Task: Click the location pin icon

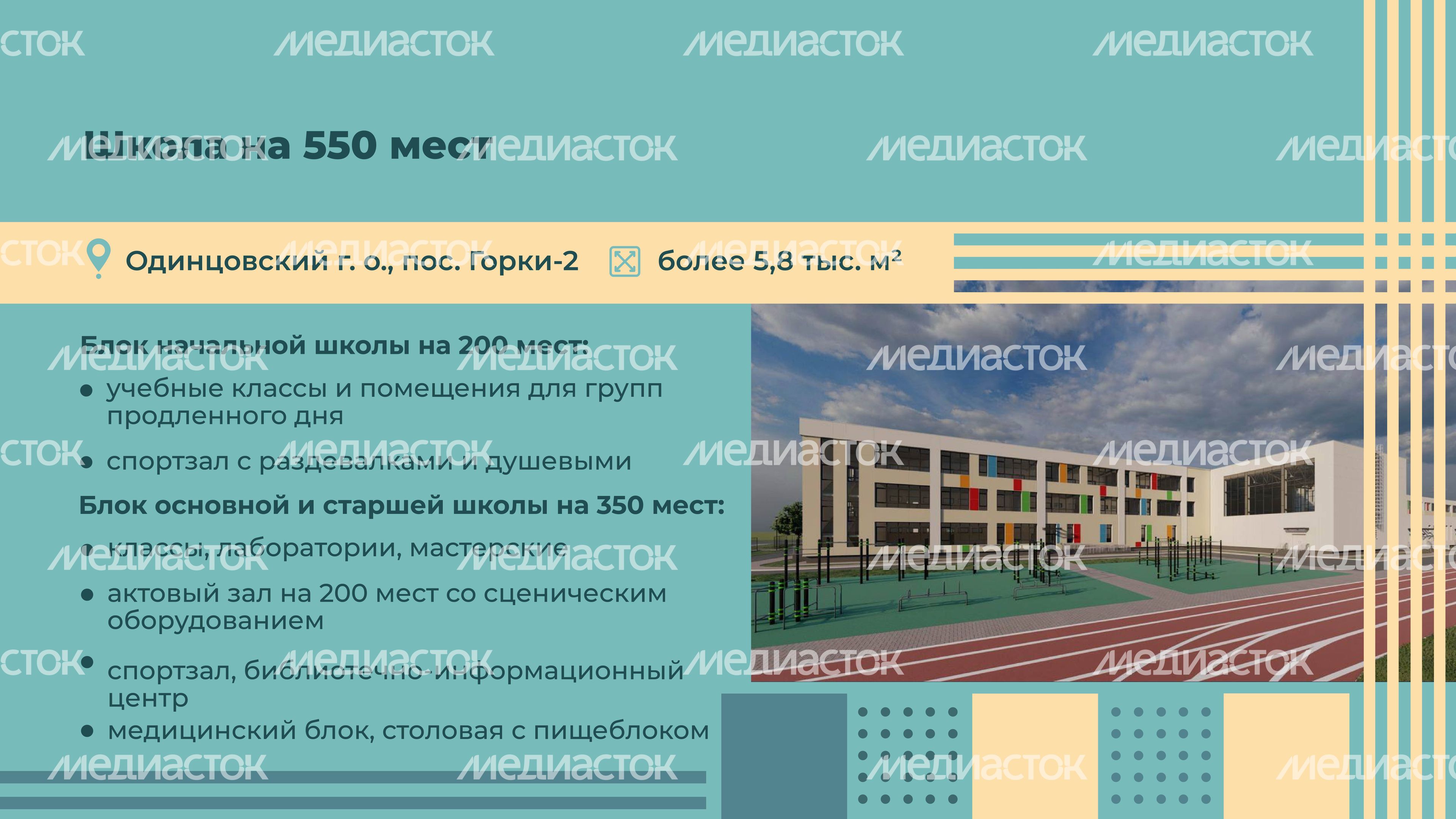Action: tap(98, 259)
